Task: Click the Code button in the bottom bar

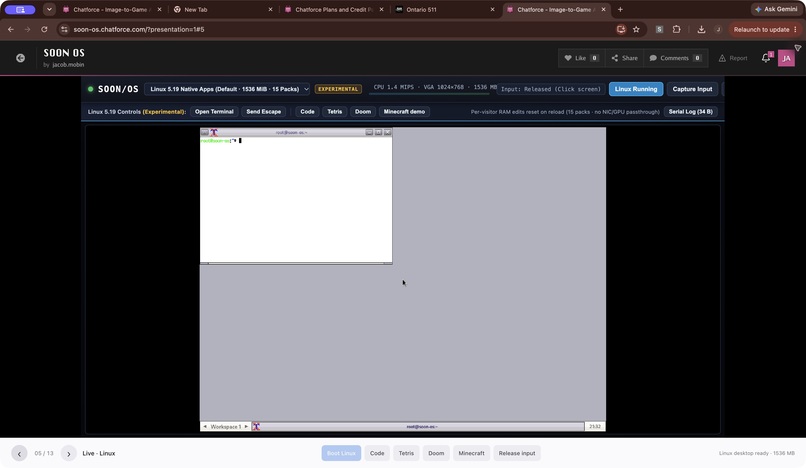Action: pos(377,453)
